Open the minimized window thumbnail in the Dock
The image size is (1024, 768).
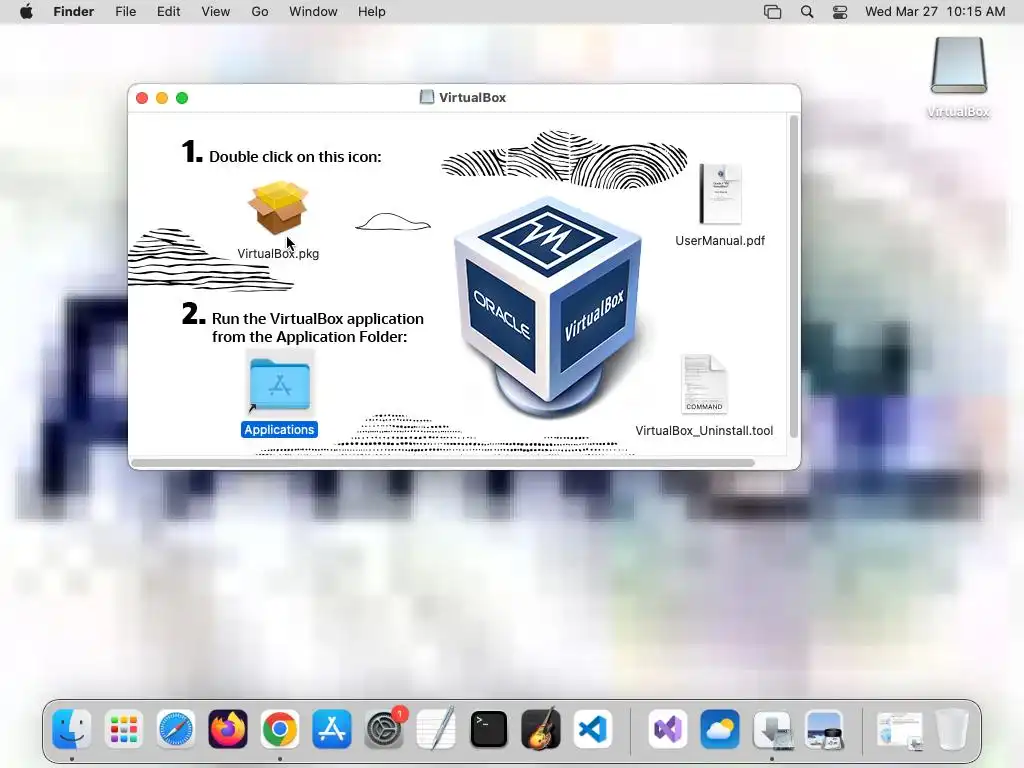(x=899, y=729)
